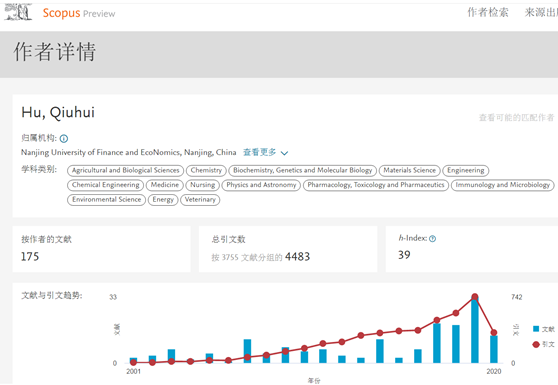Click the h-index help icon
558x385 pixels.
coord(432,239)
